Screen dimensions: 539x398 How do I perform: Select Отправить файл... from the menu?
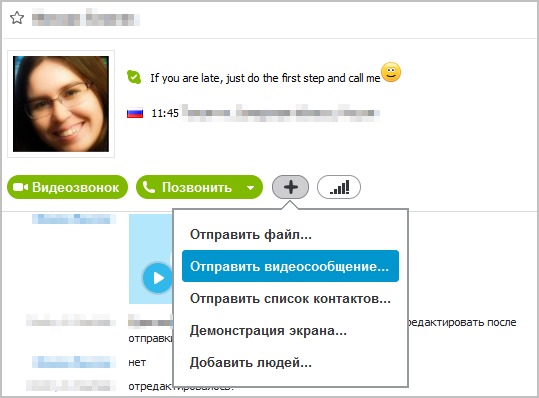[x=251, y=234]
